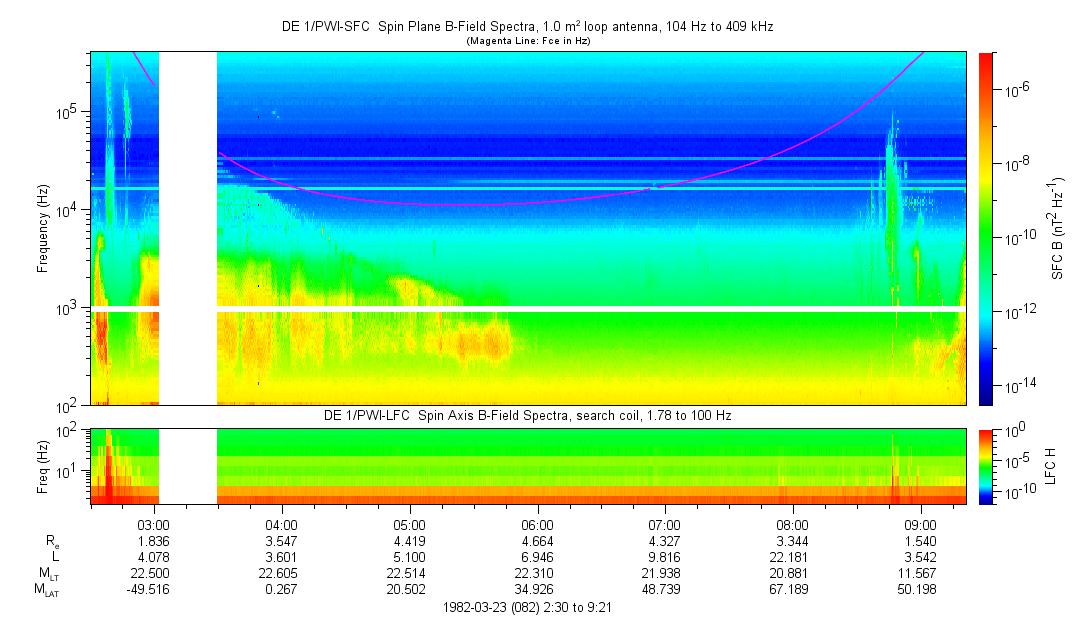This screenshot has width=1083, height=620.
Task: Select the MLT value 11.567
Action: (920, 573)
